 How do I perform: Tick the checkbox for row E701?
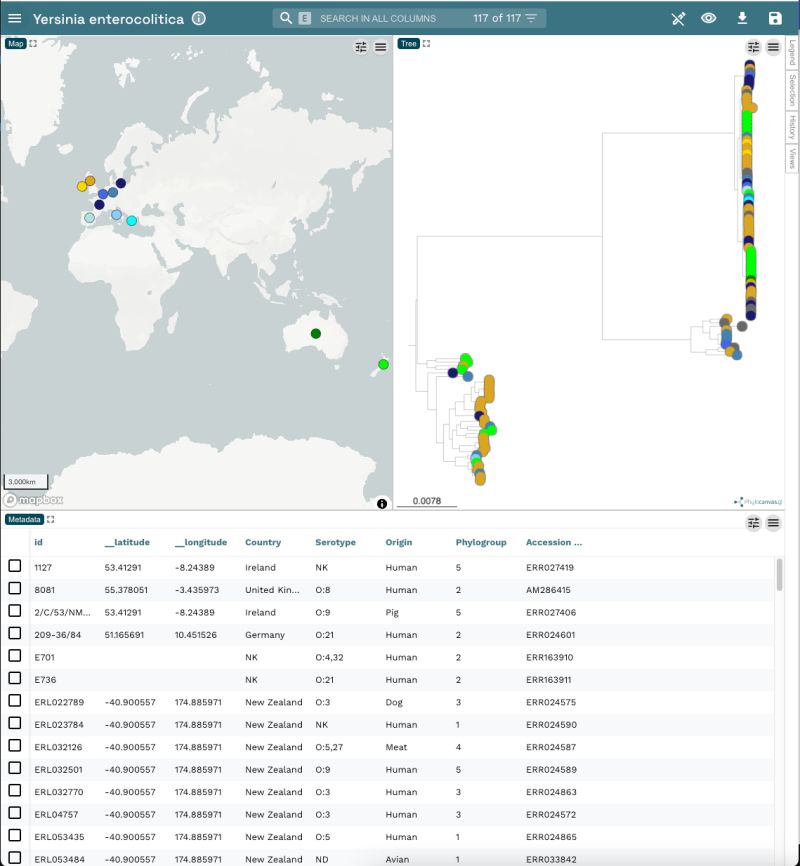(x=15, y=656)
